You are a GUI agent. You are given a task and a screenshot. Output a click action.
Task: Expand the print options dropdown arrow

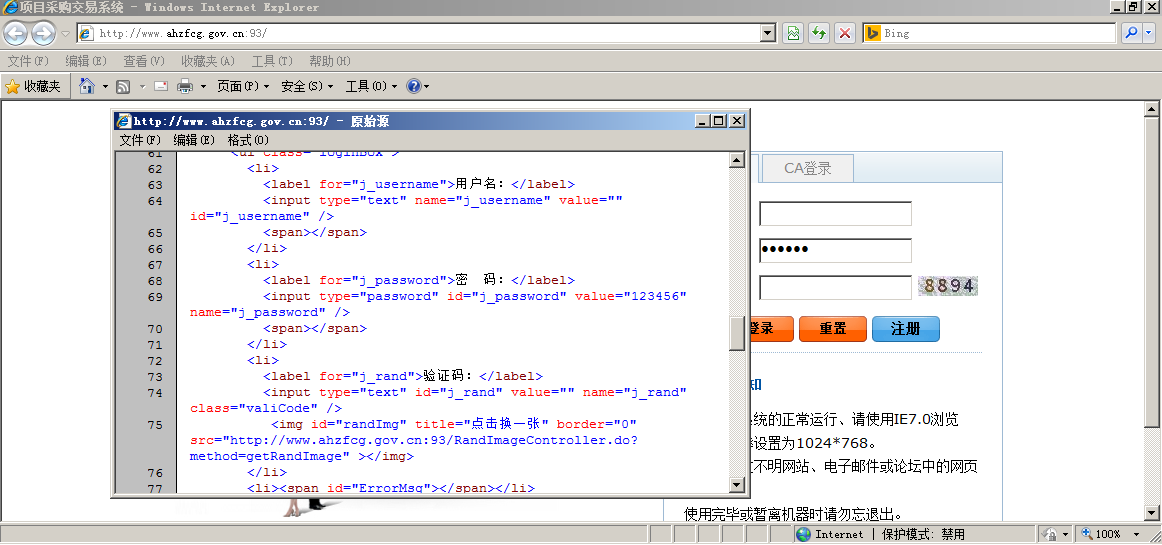tap(203, 87)
